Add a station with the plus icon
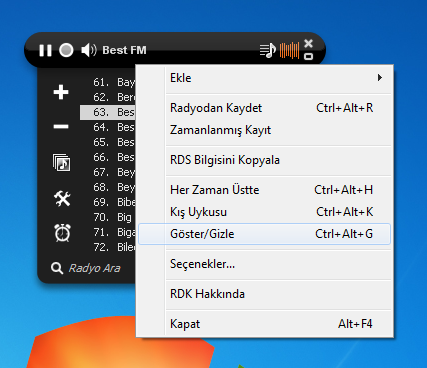Image resolution: width=427 pixels, height=368 pixels. coord(61,92)
